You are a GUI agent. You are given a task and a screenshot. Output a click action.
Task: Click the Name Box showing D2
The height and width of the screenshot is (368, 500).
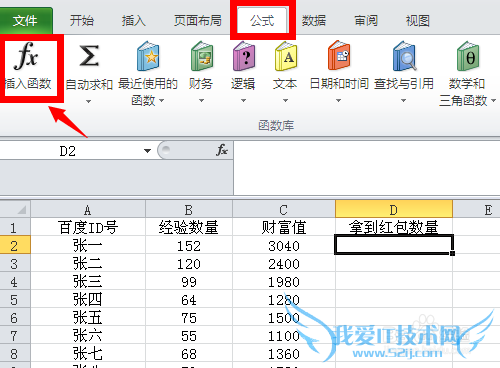[68, 151]
